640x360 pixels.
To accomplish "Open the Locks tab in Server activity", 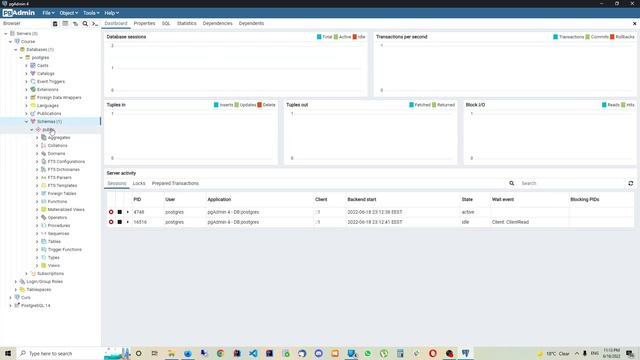I will click(139, 184).
